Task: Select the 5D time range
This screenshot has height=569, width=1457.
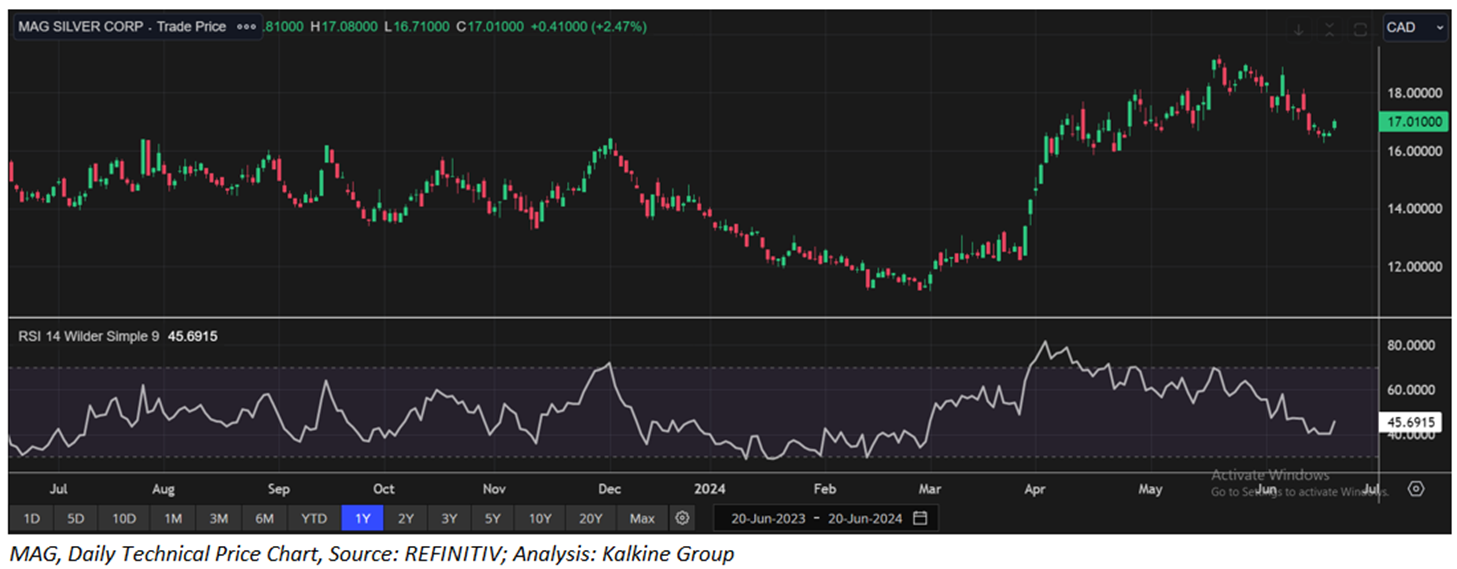Action: 76,518
